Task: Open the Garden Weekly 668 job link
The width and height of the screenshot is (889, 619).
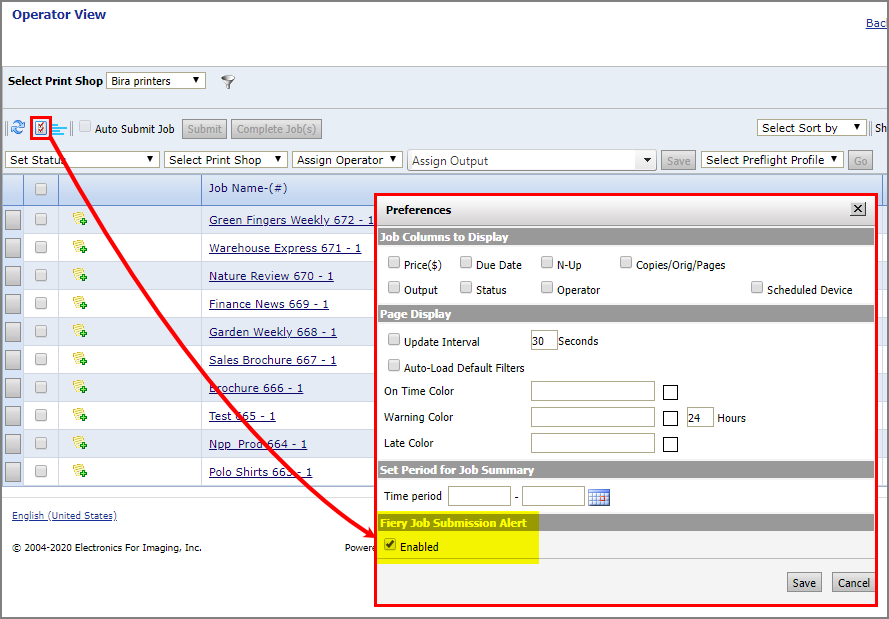Action: point(272,332)
